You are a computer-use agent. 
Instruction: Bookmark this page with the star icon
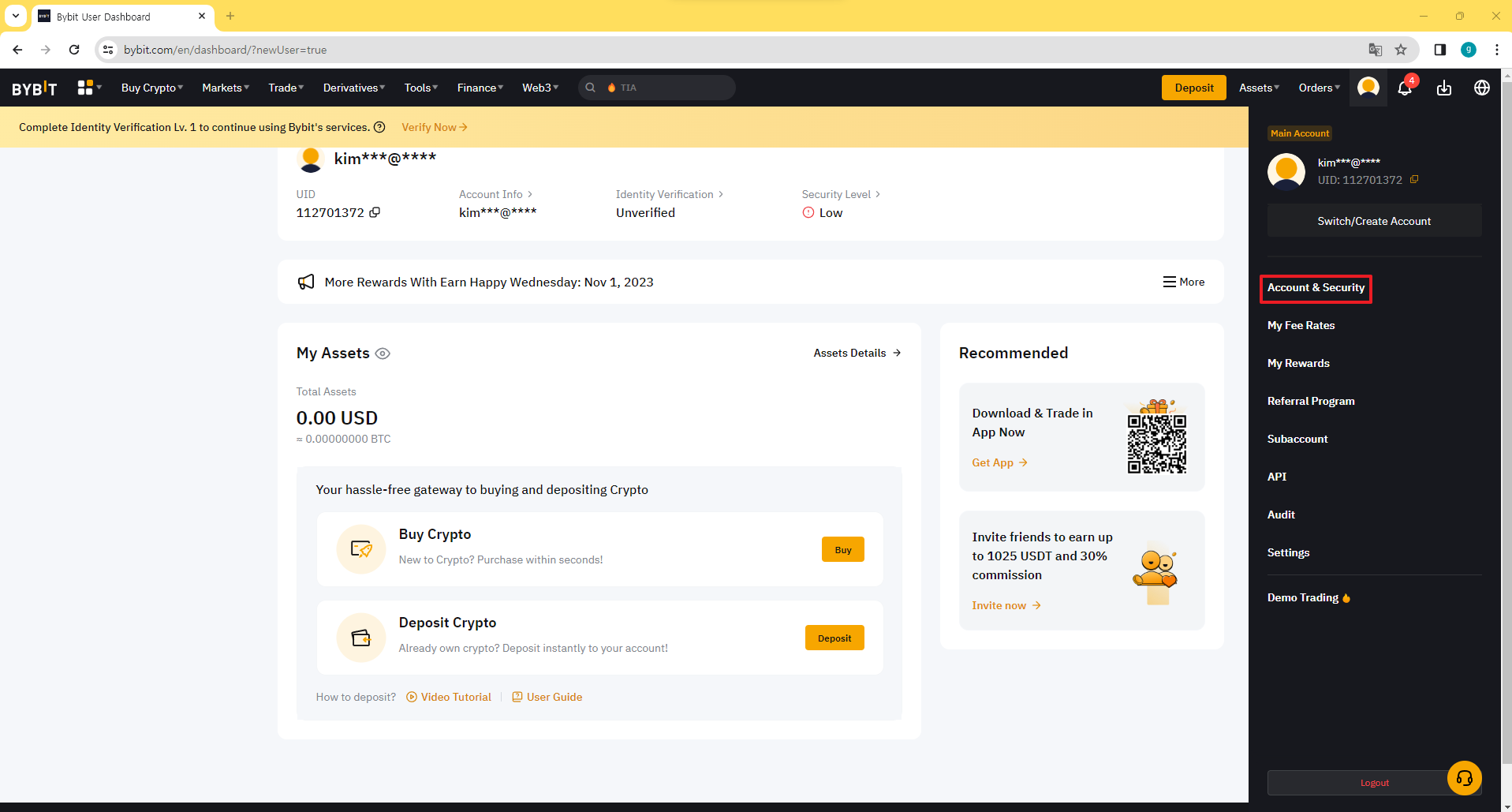pos(1401,50)
